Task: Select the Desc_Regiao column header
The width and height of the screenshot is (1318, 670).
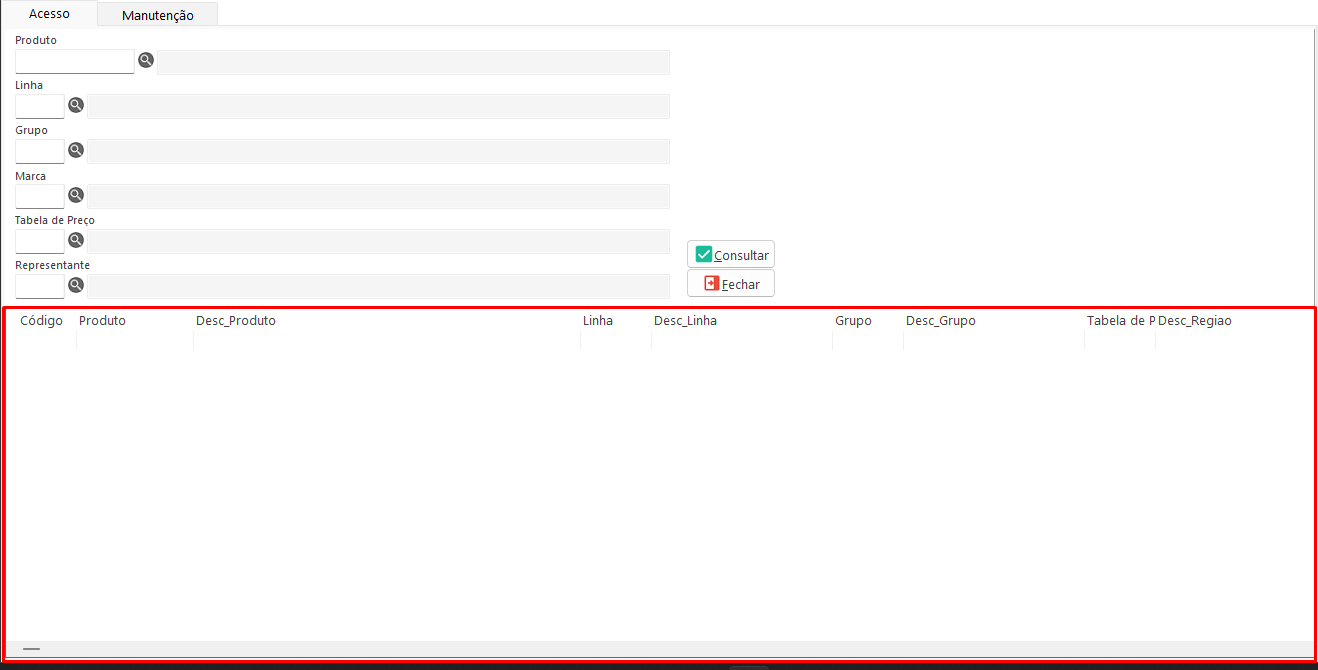Action: point(1195,321)
